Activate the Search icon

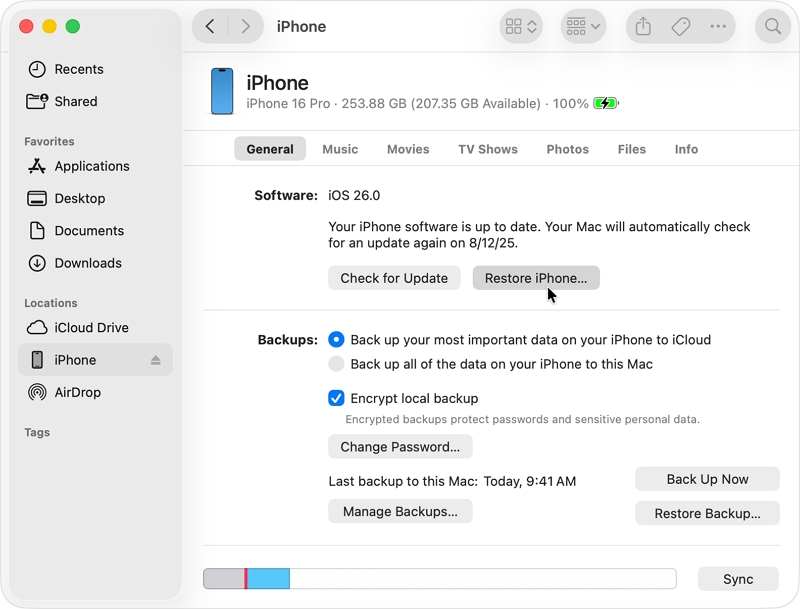[772, 26]
